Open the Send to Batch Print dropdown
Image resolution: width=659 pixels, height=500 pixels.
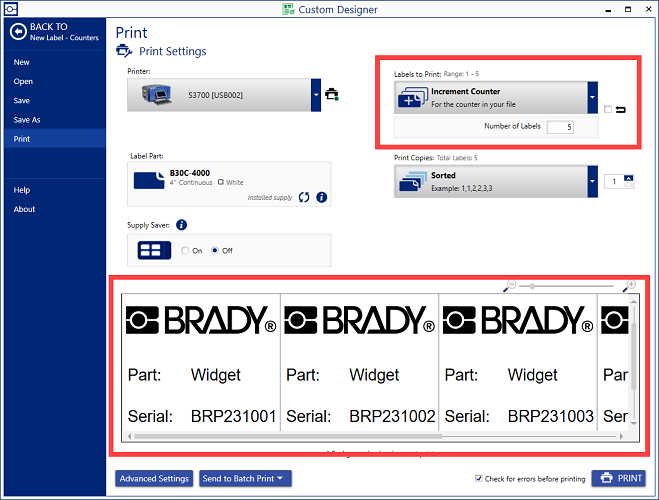245,478
